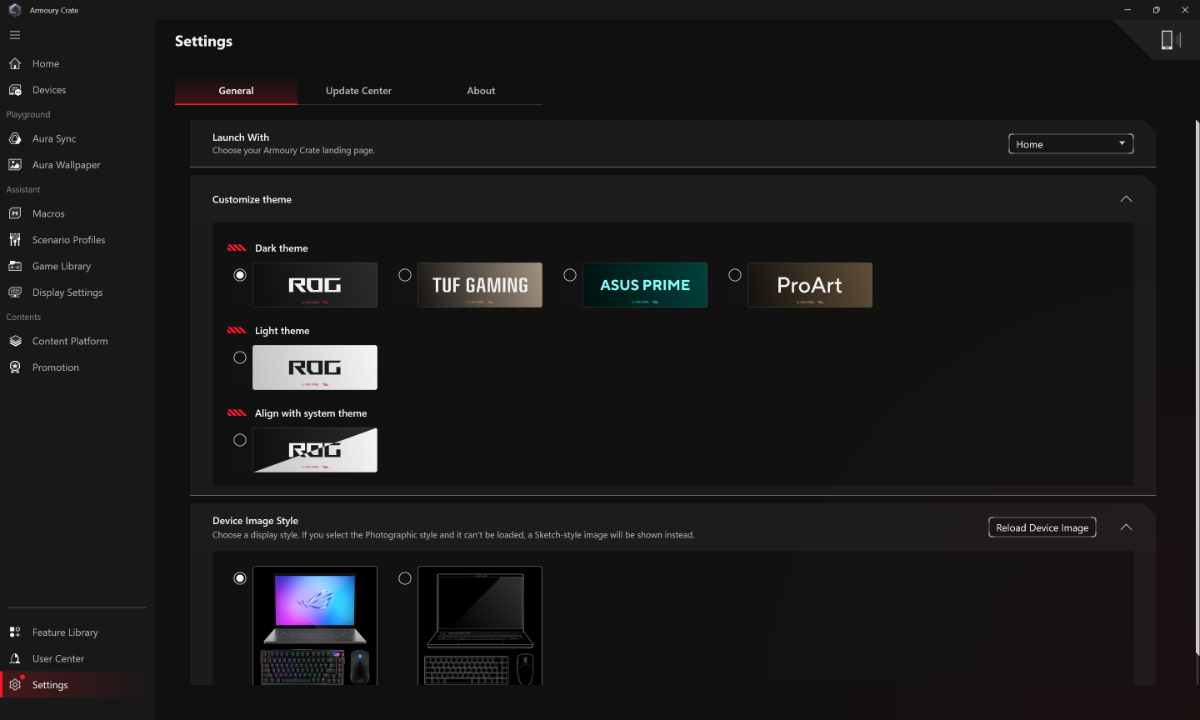Open Home in the sidebar menu
This screenshot has width=1200, height=720.
click(x=46, y=64)
